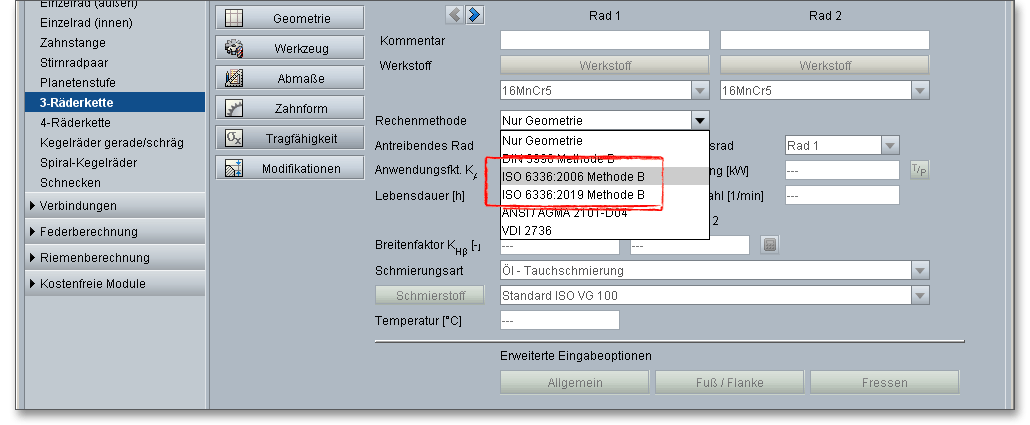Click the Werkzeug gear icon
Viewport: 1030px width, 425px height.
(x=234, y=48)
